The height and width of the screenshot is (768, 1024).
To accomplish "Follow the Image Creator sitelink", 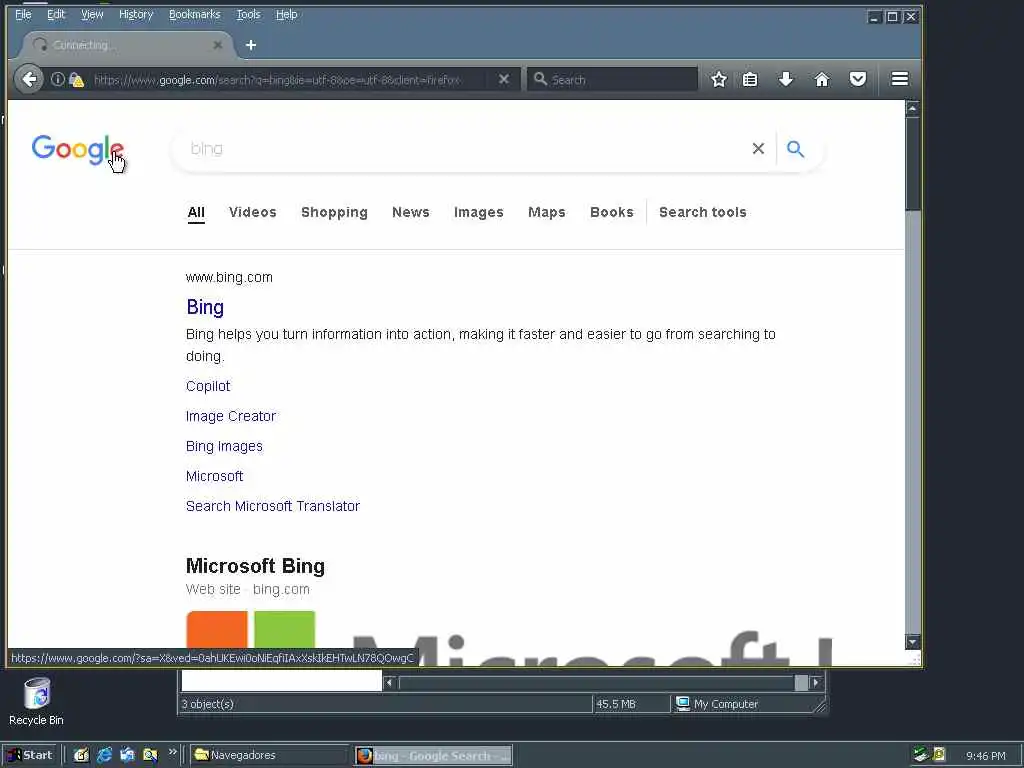I will pyautogui.click(x=231, y=416).
